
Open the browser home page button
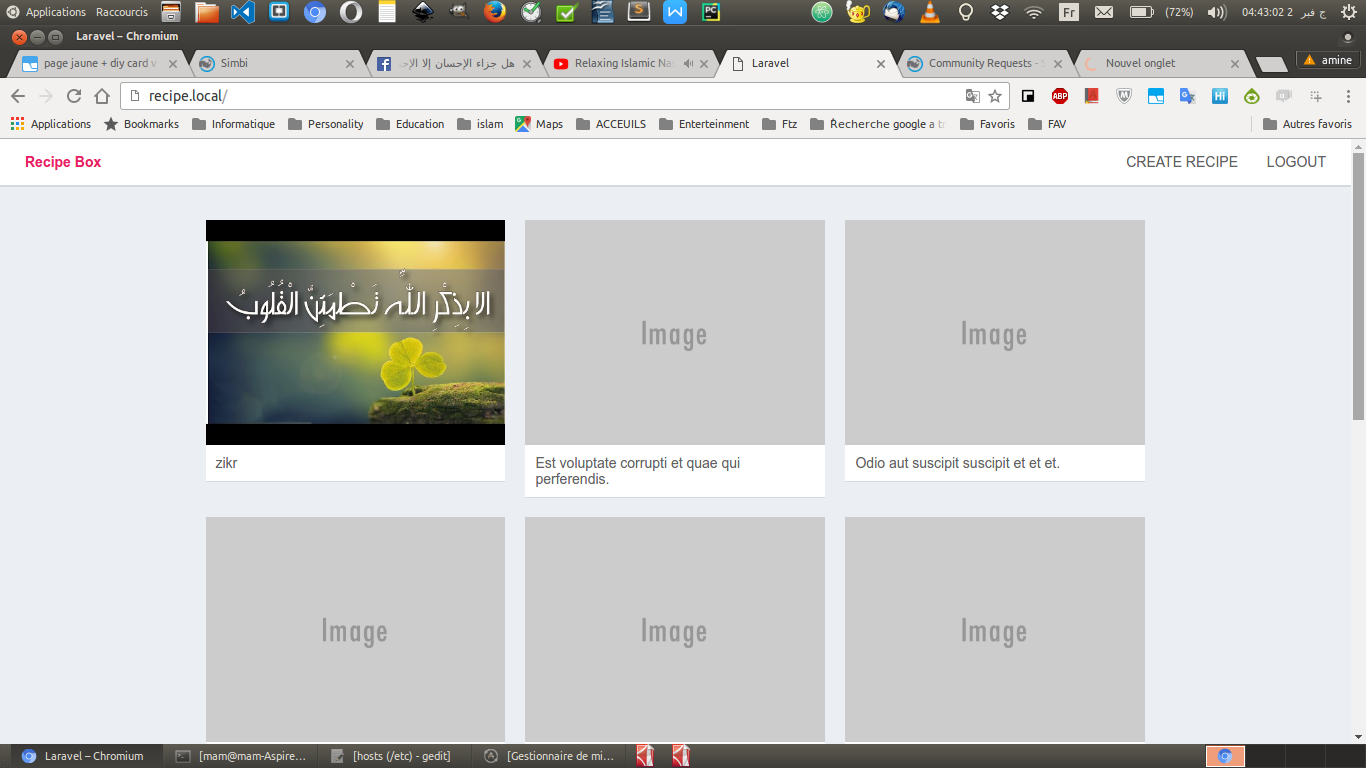click(x=101, y=96)
